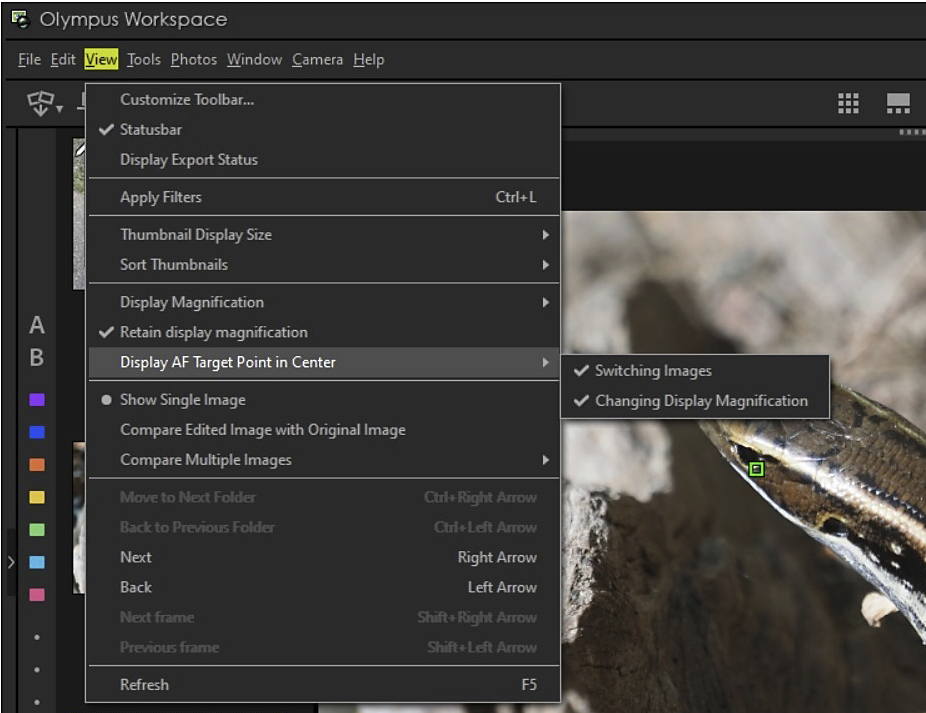
Task: Choose the Show Single Image radio option
Action: (x=182, y=399)
